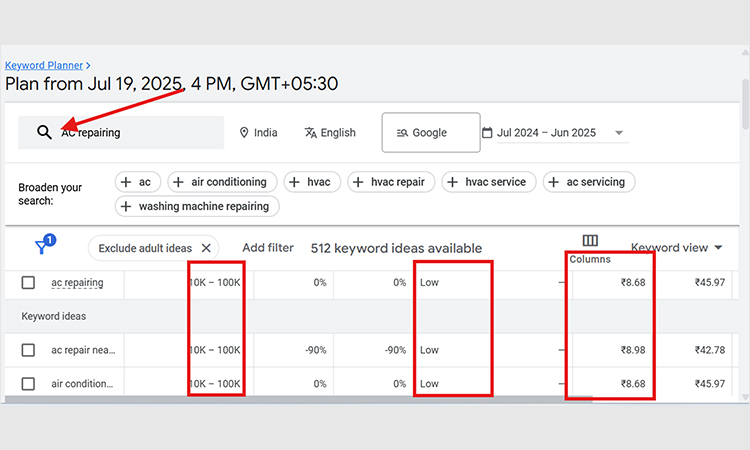Check the 'ac repair nea...' row checkbox

(28, 350)
